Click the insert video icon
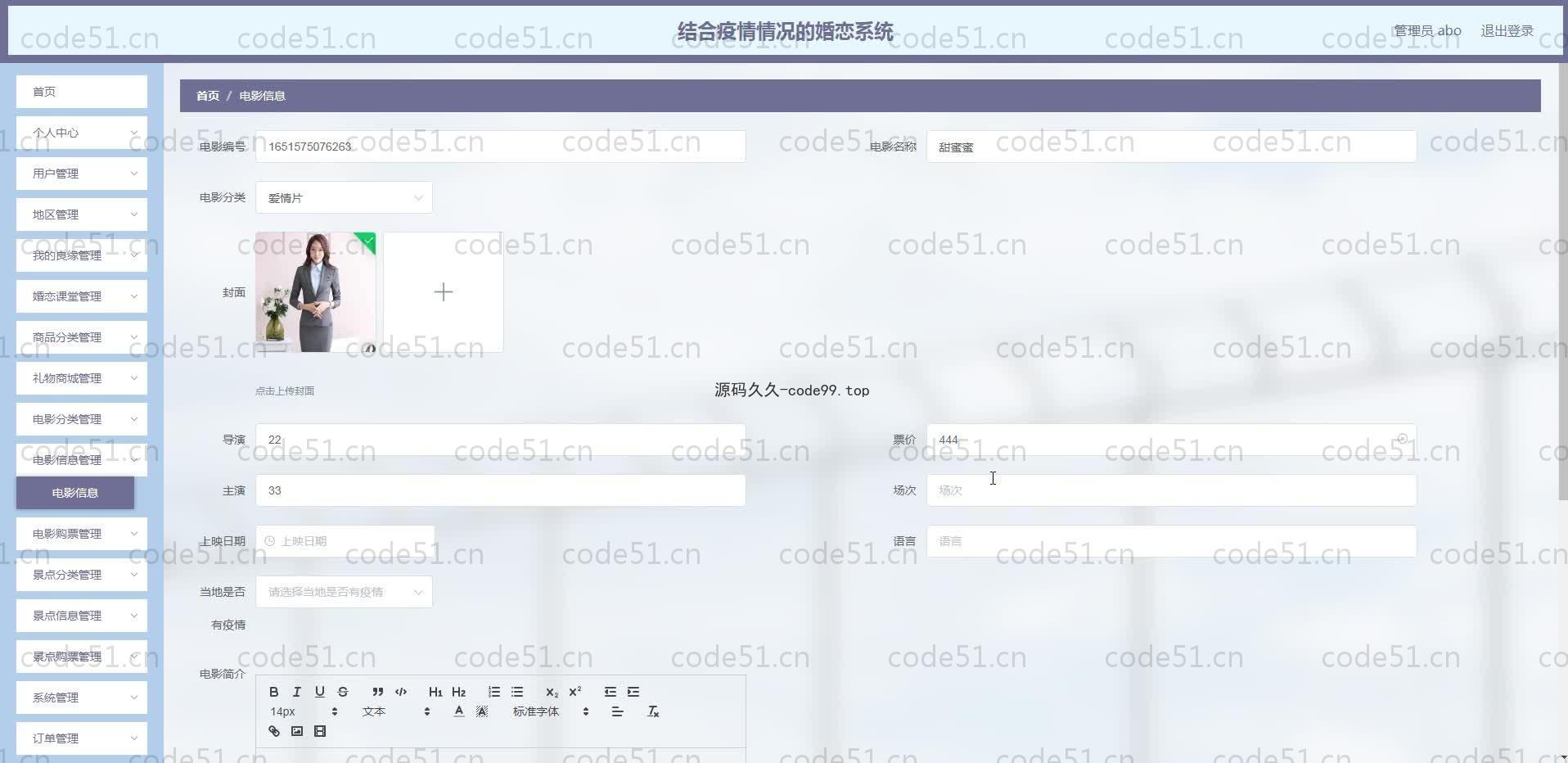1568x763 pixels. pos(320,731)
